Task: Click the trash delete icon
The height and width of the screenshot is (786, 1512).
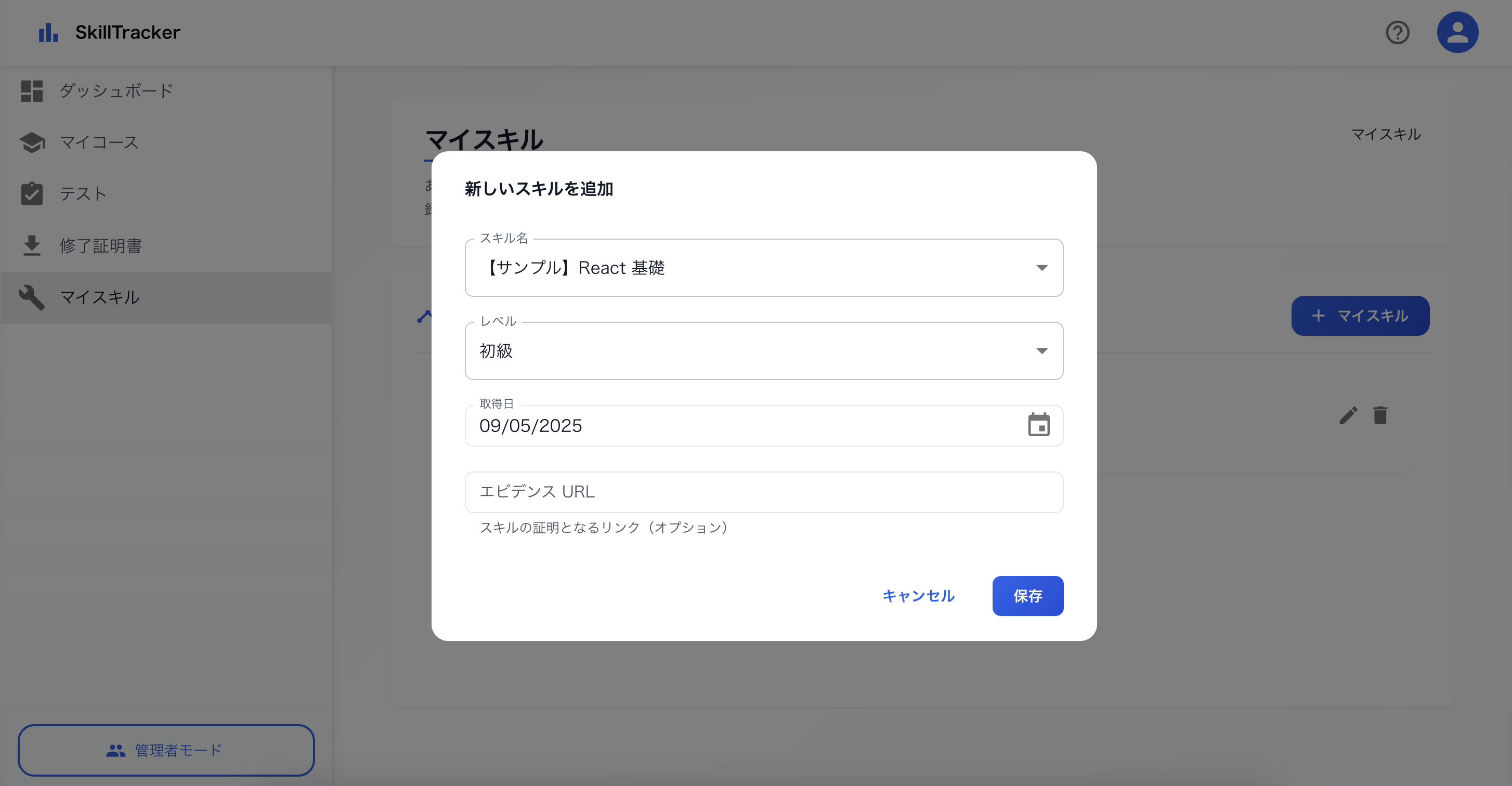Action: [x=1380, y=415]
